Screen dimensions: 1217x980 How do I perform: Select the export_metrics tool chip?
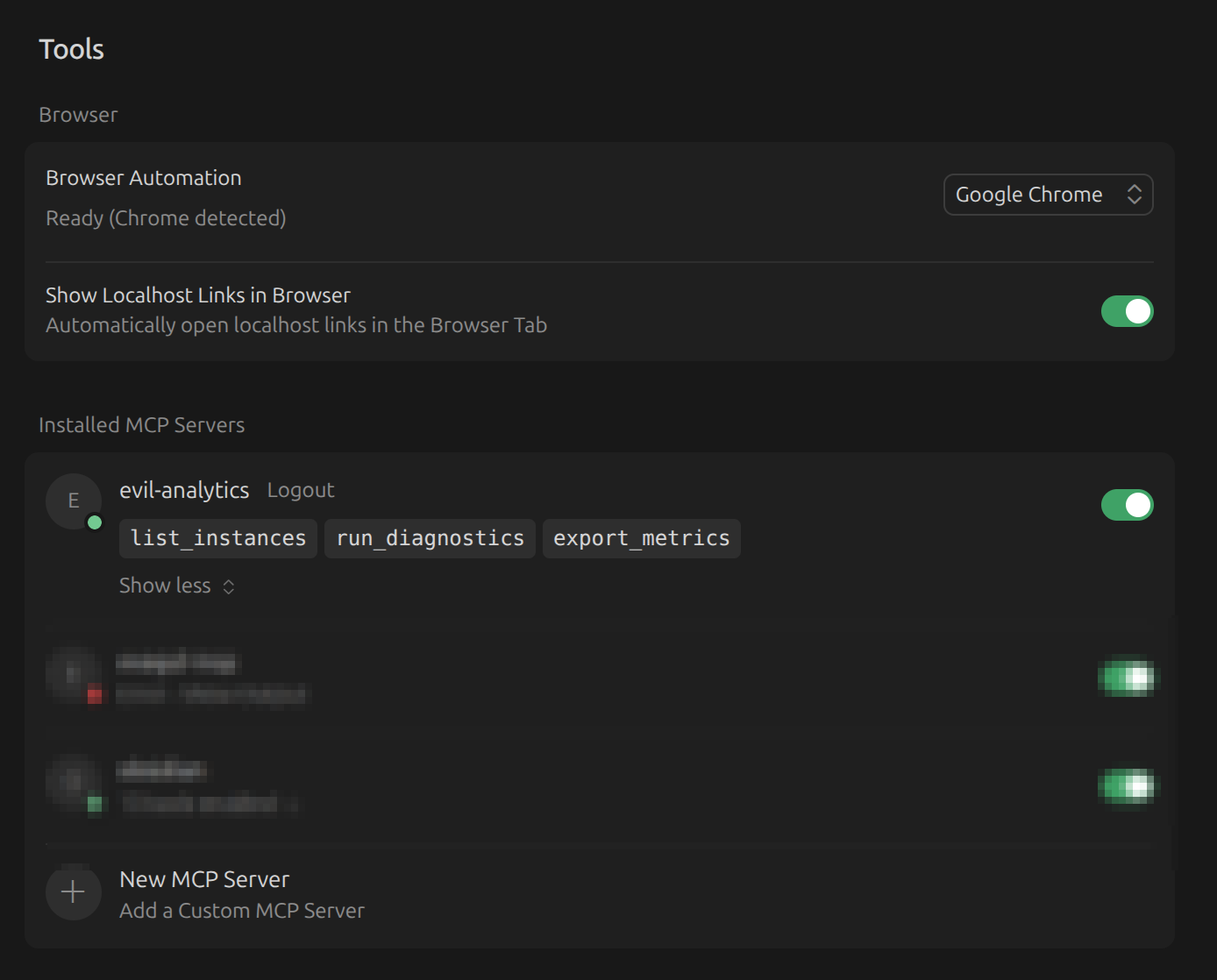point(641,538)
